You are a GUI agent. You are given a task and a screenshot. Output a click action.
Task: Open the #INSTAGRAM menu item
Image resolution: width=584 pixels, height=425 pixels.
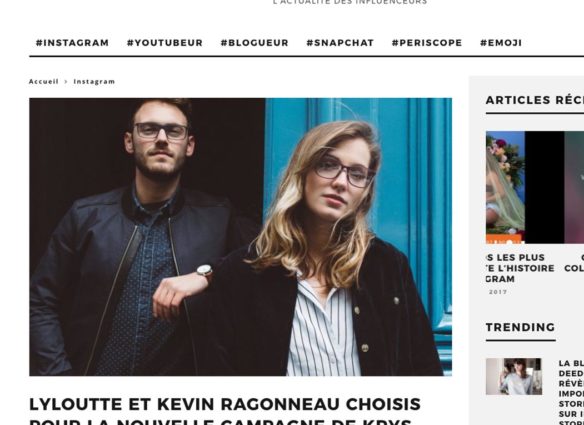(x=72, y=43)
